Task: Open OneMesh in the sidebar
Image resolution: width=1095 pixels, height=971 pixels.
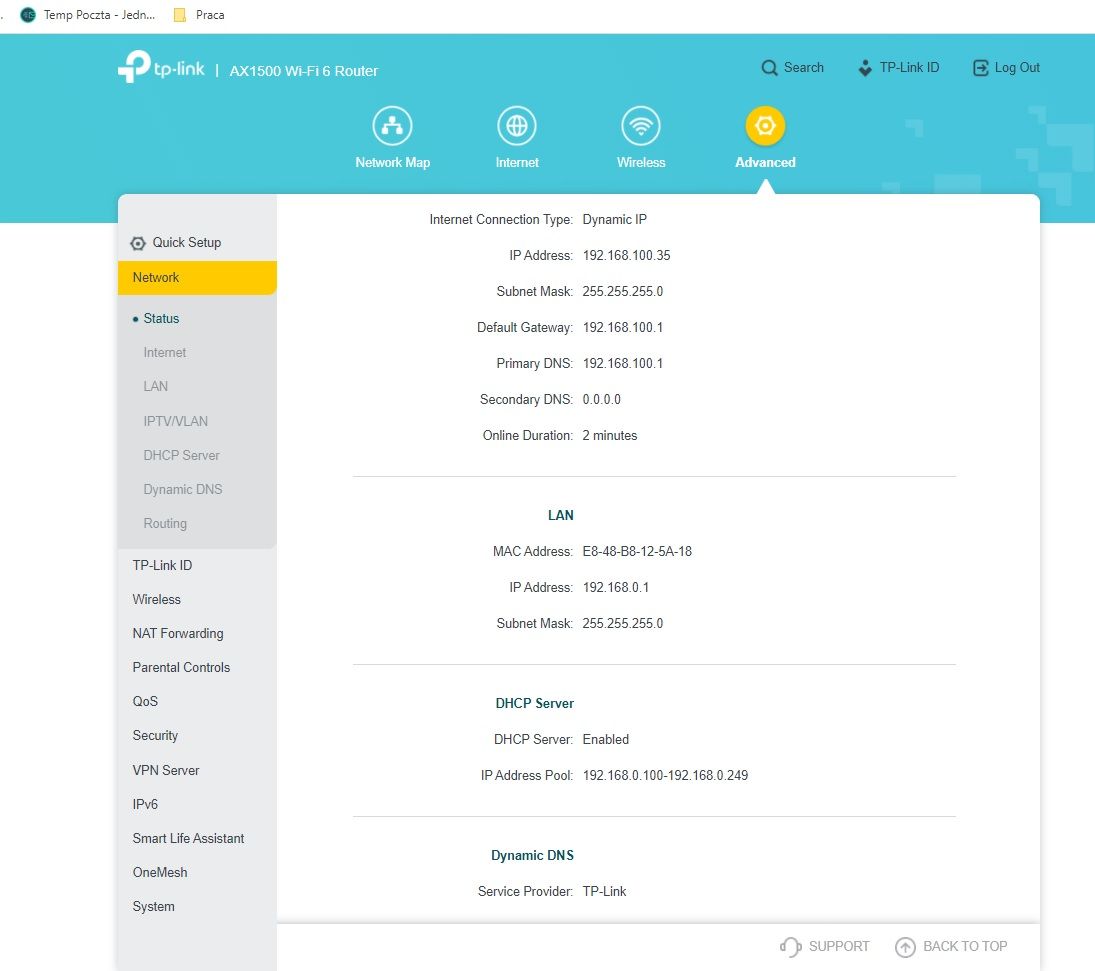Action: [160, 873]
